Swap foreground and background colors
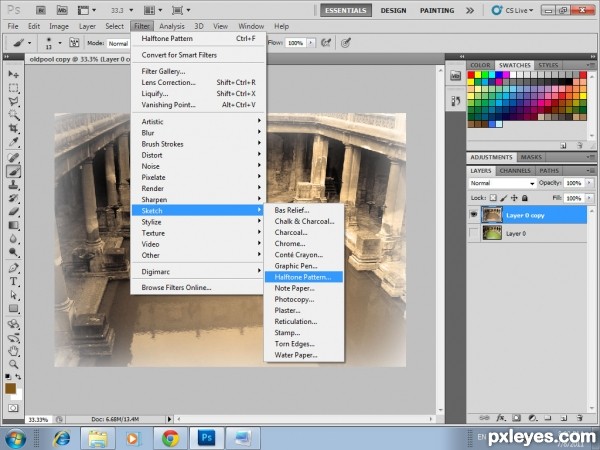The height and width of the screenshot is (450, 600). 18,377
